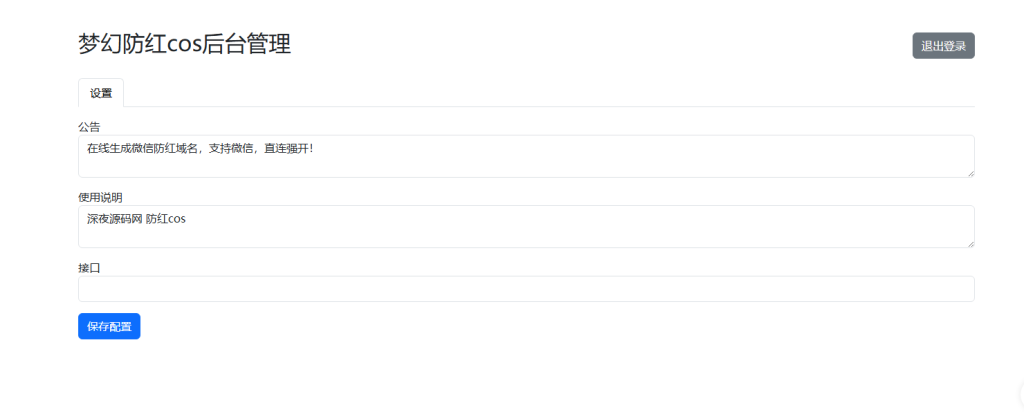Click the 公告 field label
The image size is (1024, 414).
point(89,127)
